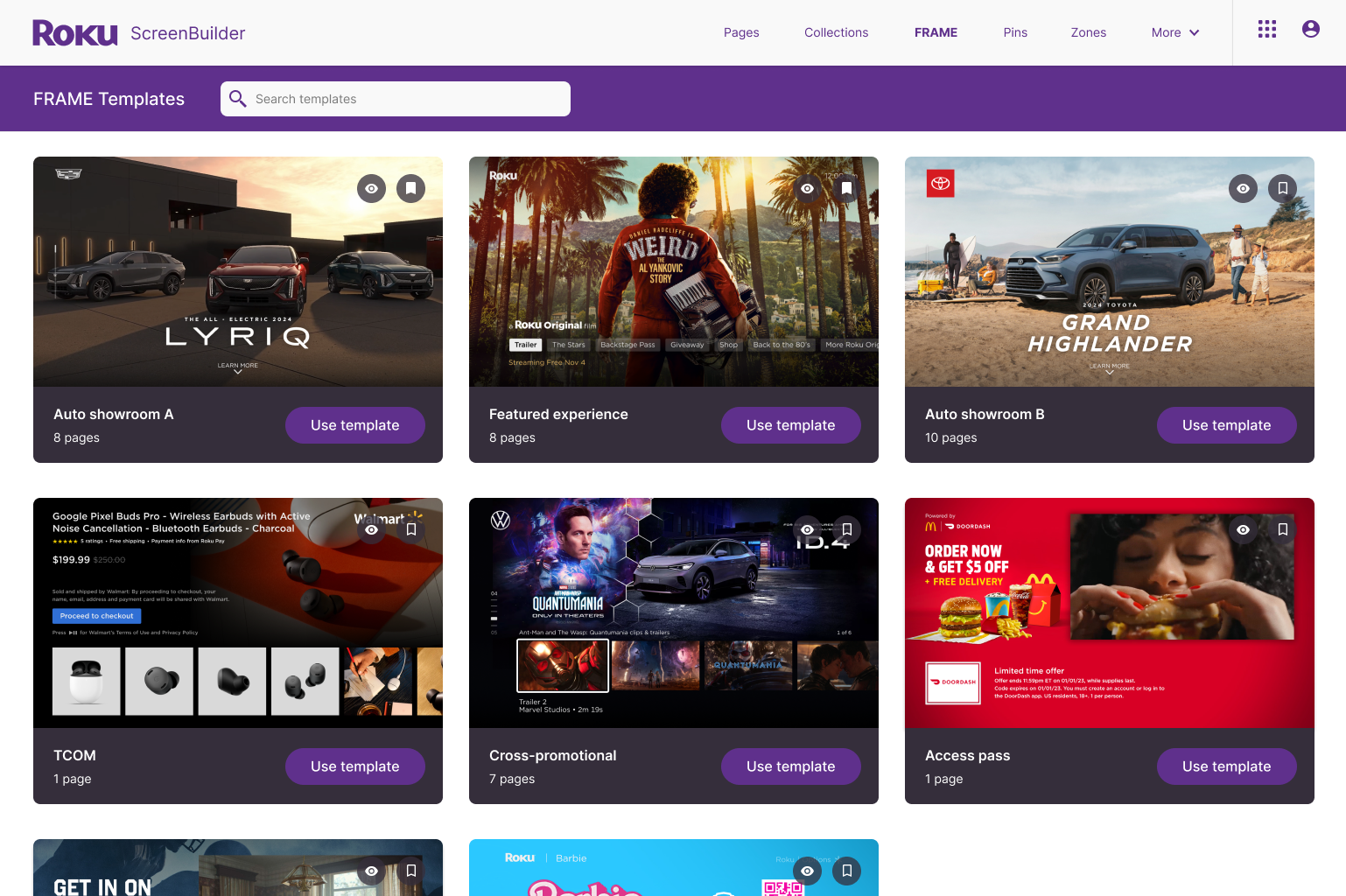This screenshot has width=1346, height=896.
Task: Switch to the Pins tab
Action: point(1015,32)
